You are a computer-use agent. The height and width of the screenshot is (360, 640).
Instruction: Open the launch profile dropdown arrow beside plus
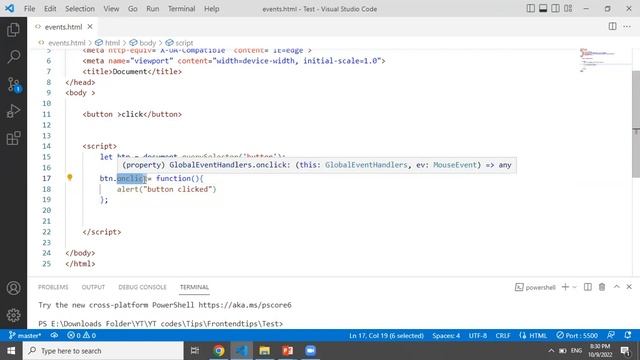coord(575,287)
